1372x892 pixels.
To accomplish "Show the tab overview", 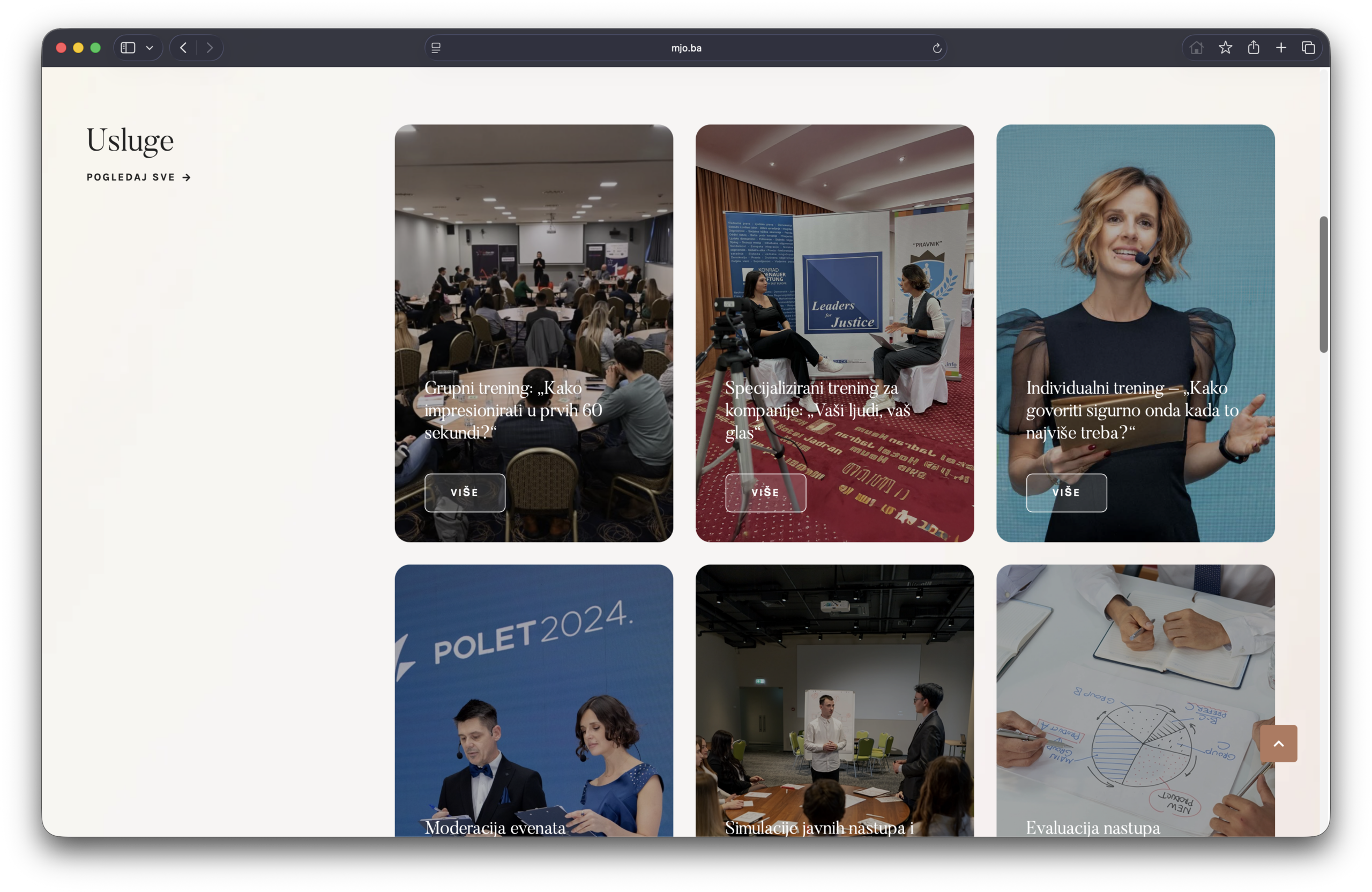I will click(x=1309, y=48).
